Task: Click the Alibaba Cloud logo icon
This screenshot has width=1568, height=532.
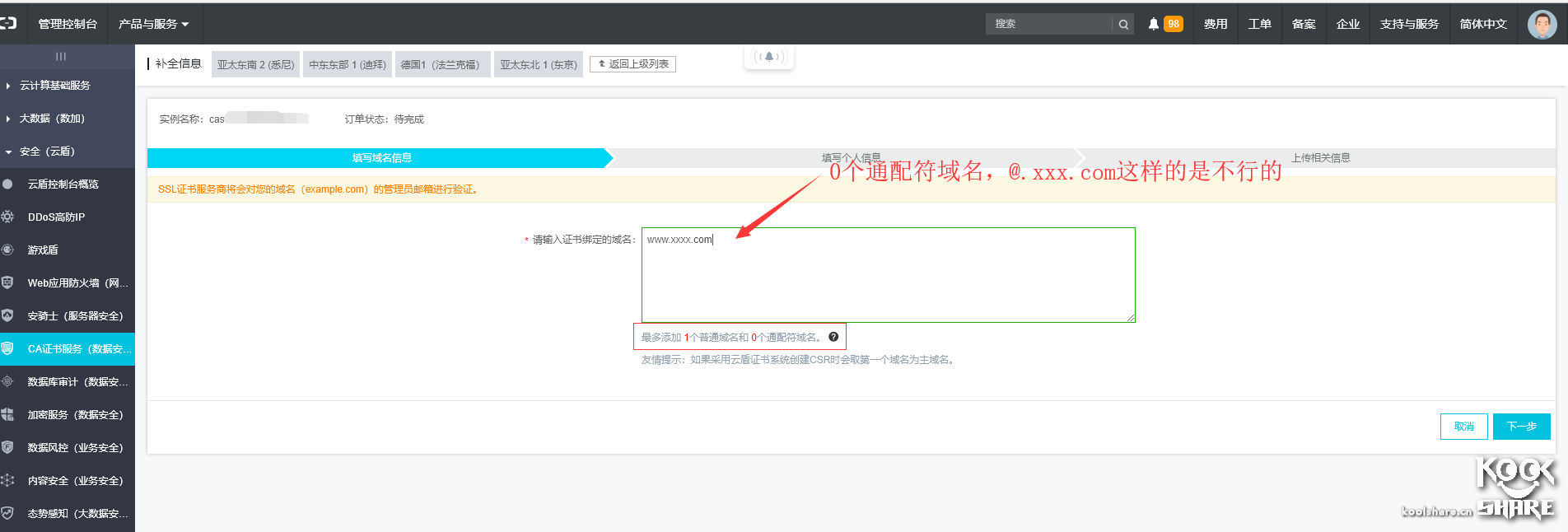Action: tap(8, 24)
